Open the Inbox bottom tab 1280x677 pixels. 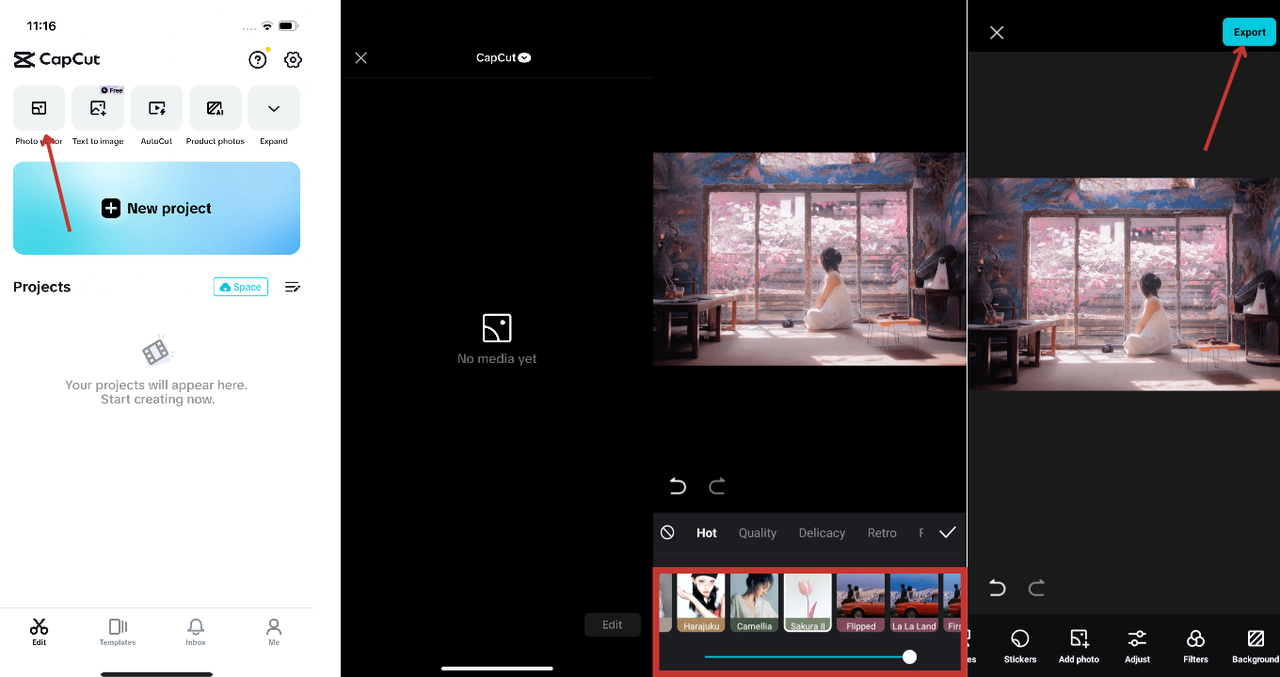[x=196, y=632]
